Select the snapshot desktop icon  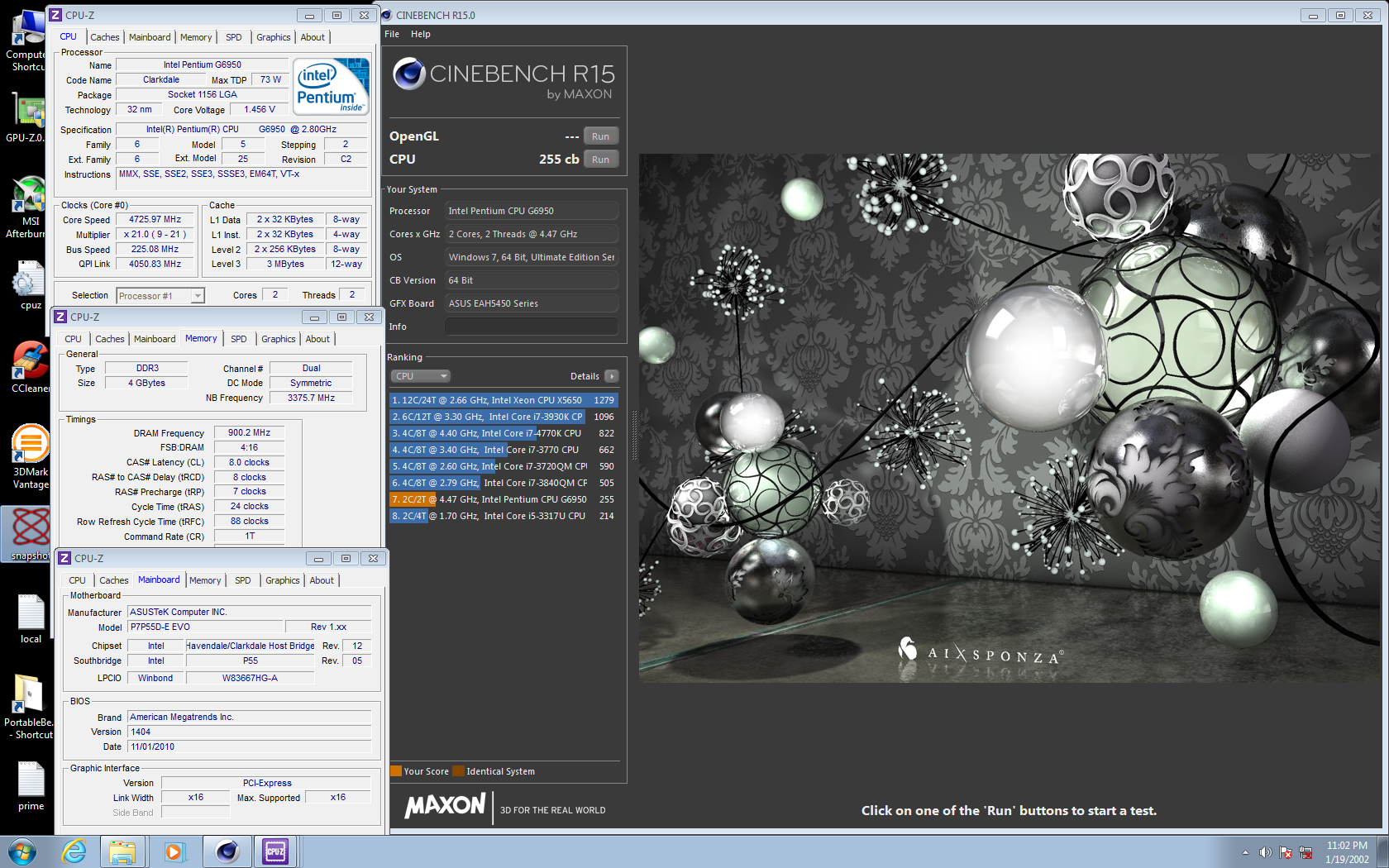tap(30, 535)
